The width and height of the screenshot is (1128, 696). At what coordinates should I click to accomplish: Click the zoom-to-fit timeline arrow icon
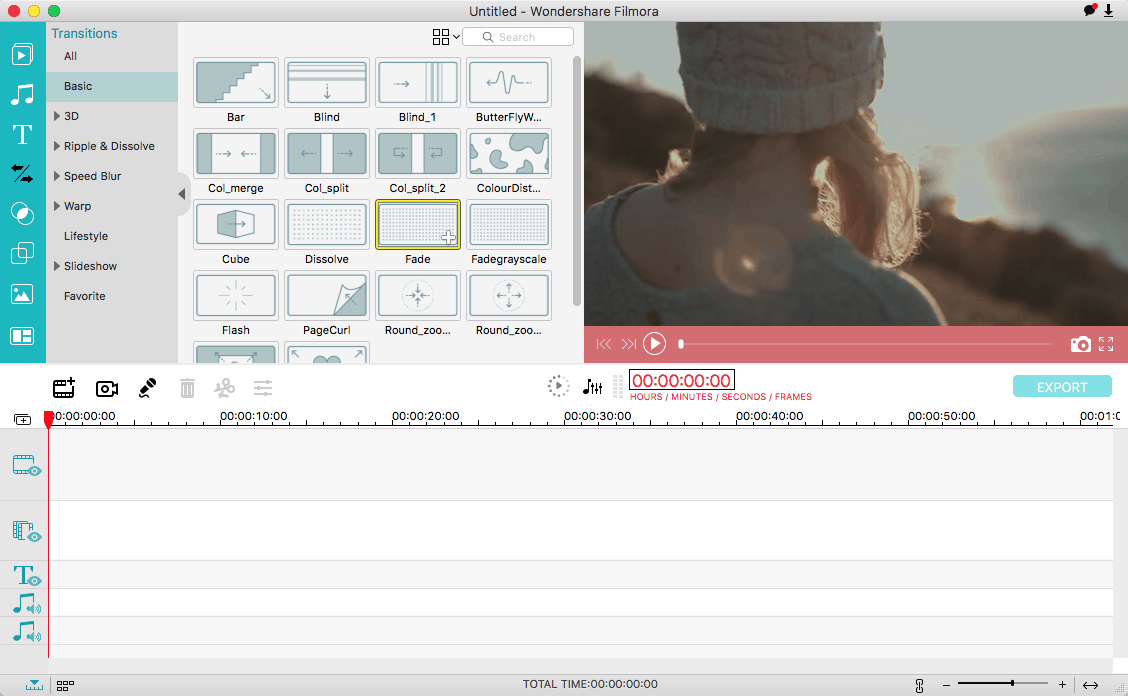(x=1091, y=685)
